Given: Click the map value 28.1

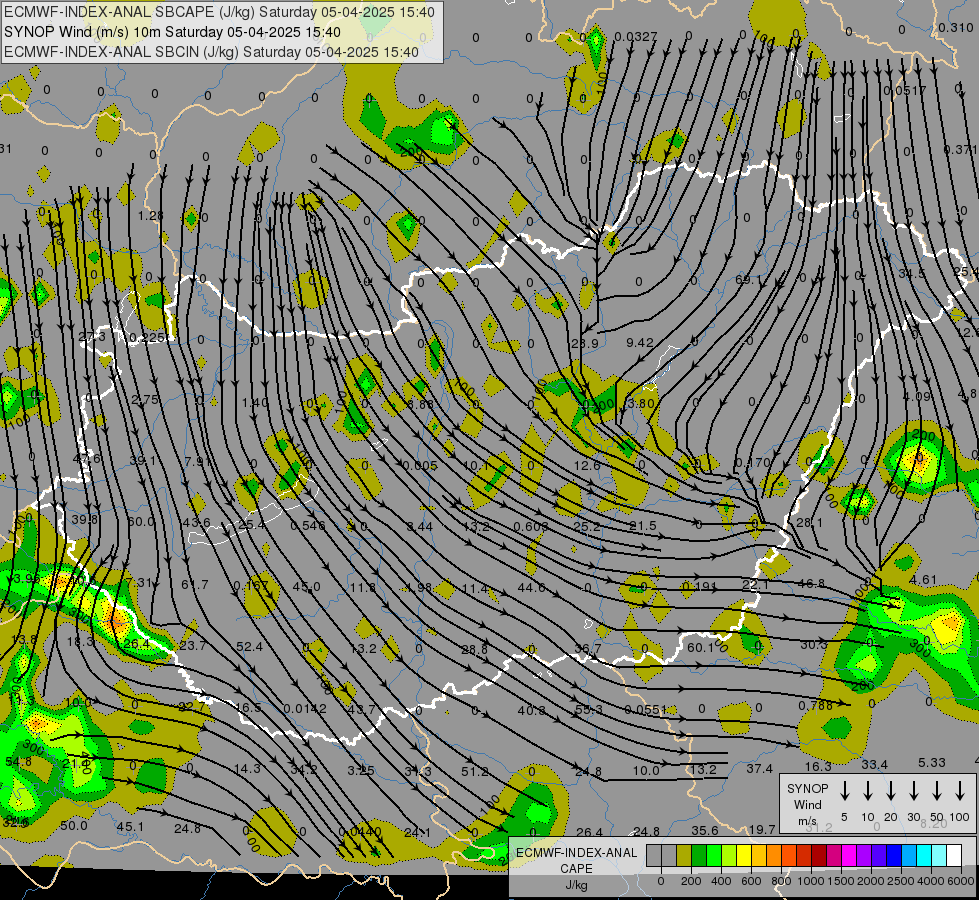Looking at the screenshot, I should (x=810, y=523).
